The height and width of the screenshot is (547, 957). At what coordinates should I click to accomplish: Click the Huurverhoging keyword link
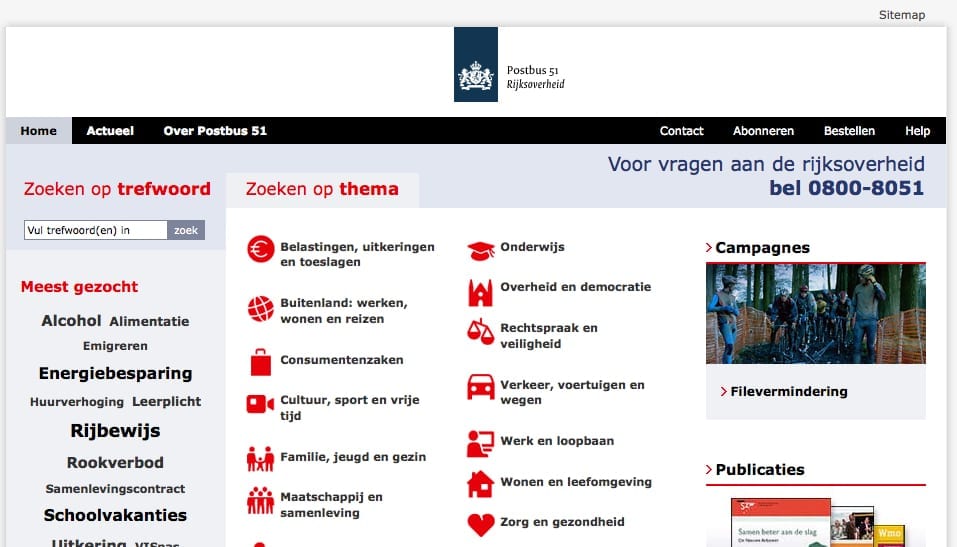77,402
